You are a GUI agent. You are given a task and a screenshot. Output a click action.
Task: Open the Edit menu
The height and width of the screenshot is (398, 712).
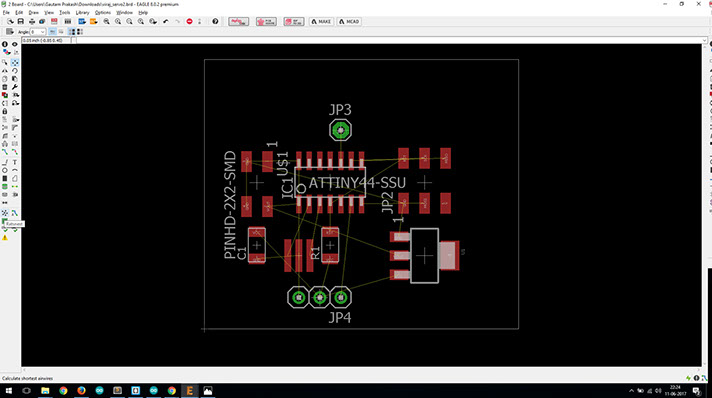[19, 13]
